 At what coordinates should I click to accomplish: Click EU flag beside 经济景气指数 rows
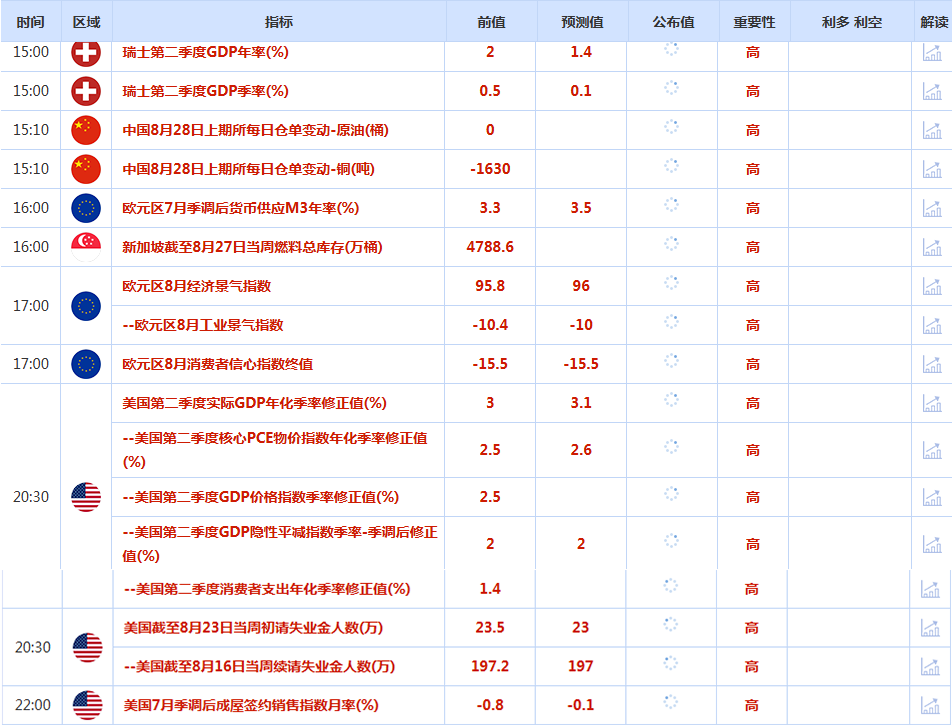[x=86, y=305]
